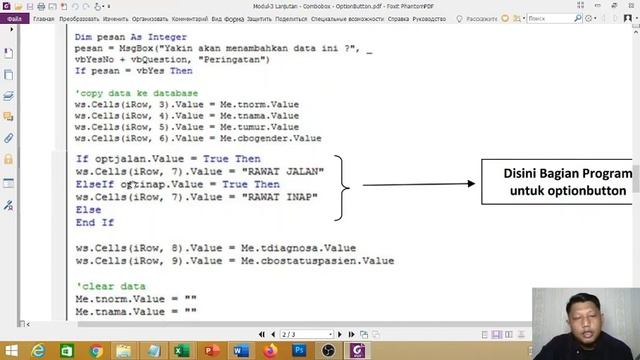Open the Форма tab
Screen dimensions: 640x360
pos(234,19)
